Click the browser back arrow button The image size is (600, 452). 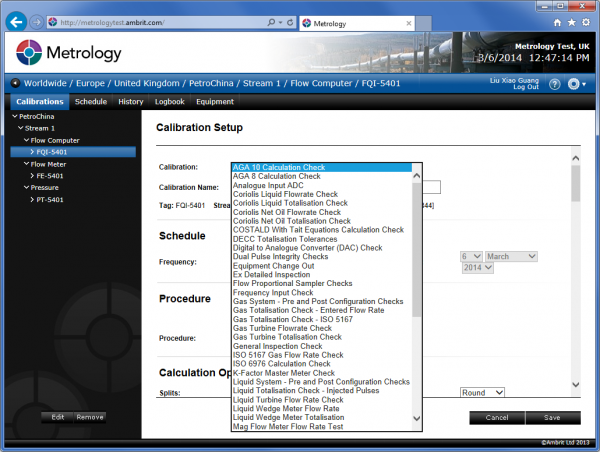point(16,22)
